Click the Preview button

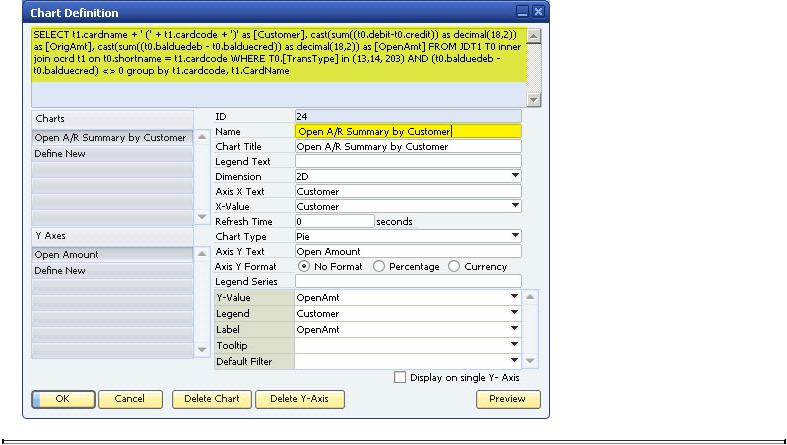click(x=508, y=399)
